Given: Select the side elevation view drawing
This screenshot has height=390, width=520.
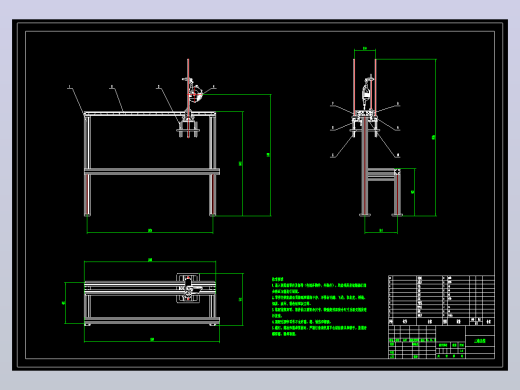Looking at the screenshot, I should point(376,137).
